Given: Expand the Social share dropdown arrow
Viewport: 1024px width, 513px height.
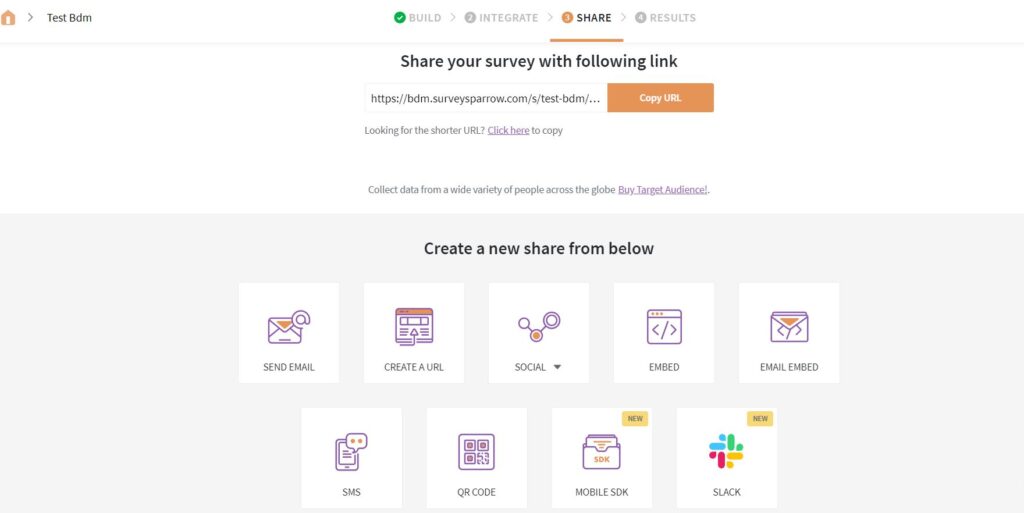Looking at the screenshot, I should [557, 367].
